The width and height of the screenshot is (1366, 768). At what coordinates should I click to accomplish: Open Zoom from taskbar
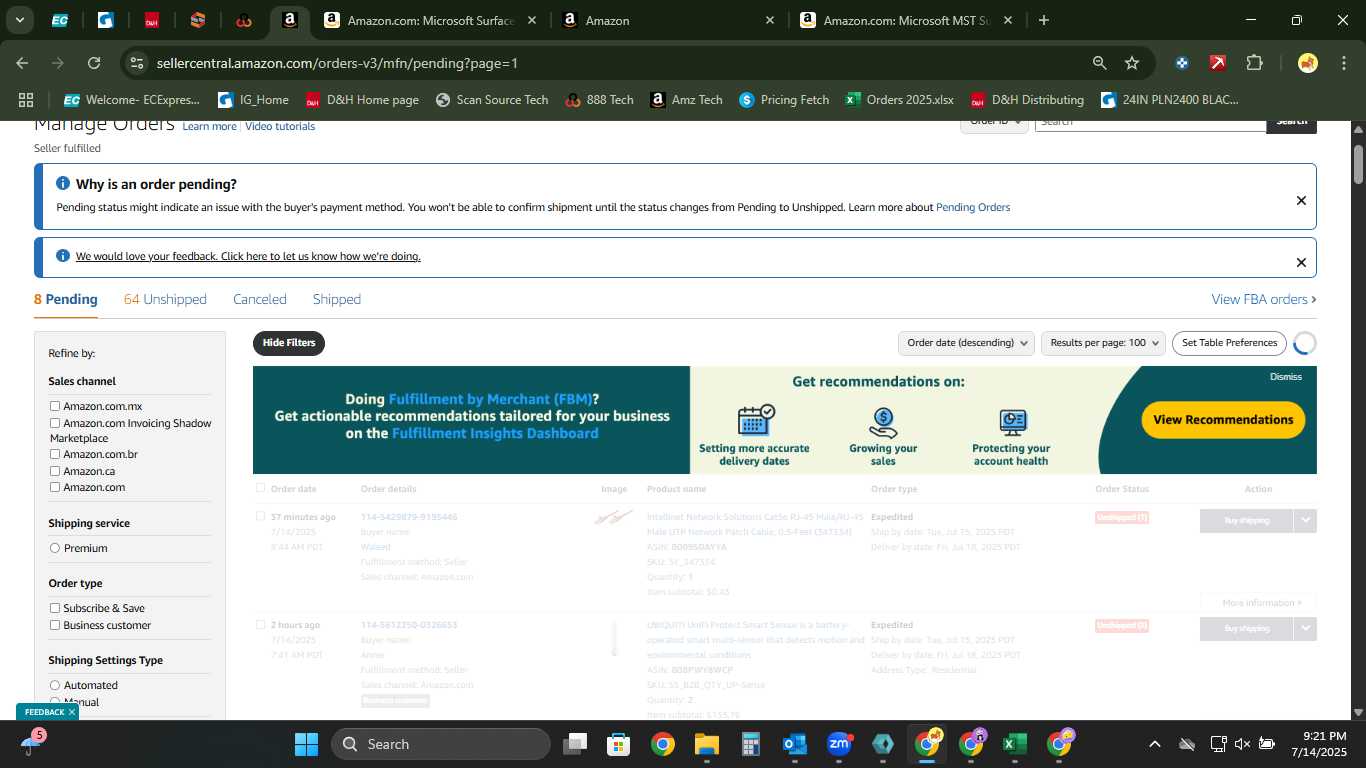coord(839,744)
